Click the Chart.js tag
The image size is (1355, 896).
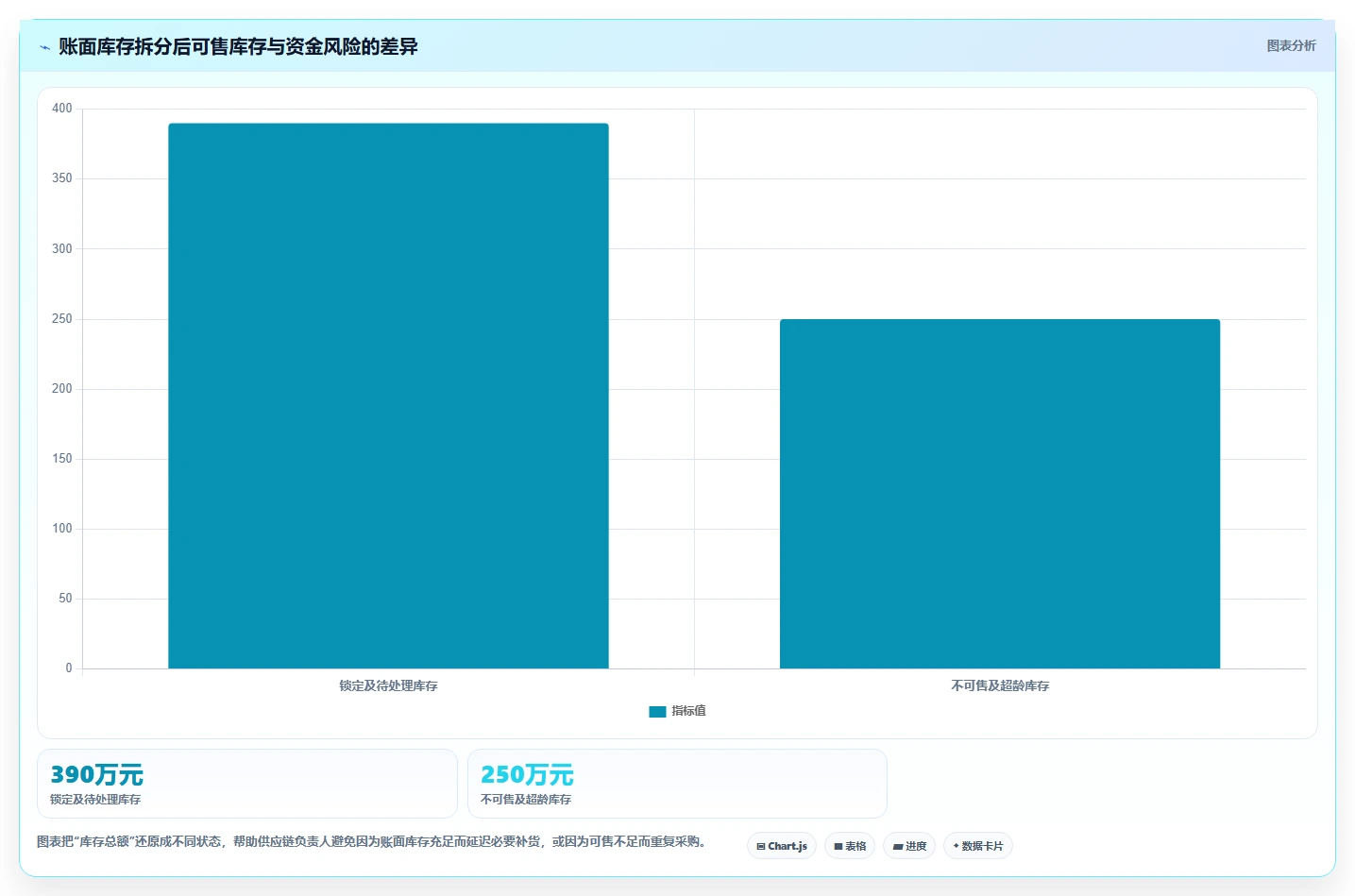[782, 846]
